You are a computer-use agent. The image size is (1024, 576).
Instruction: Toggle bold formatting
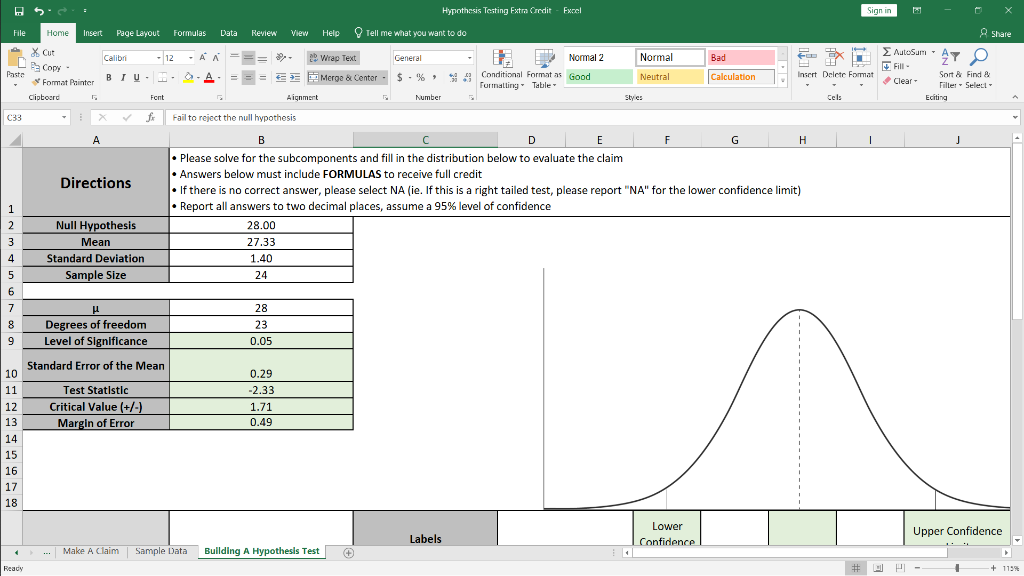click(107, 78)
